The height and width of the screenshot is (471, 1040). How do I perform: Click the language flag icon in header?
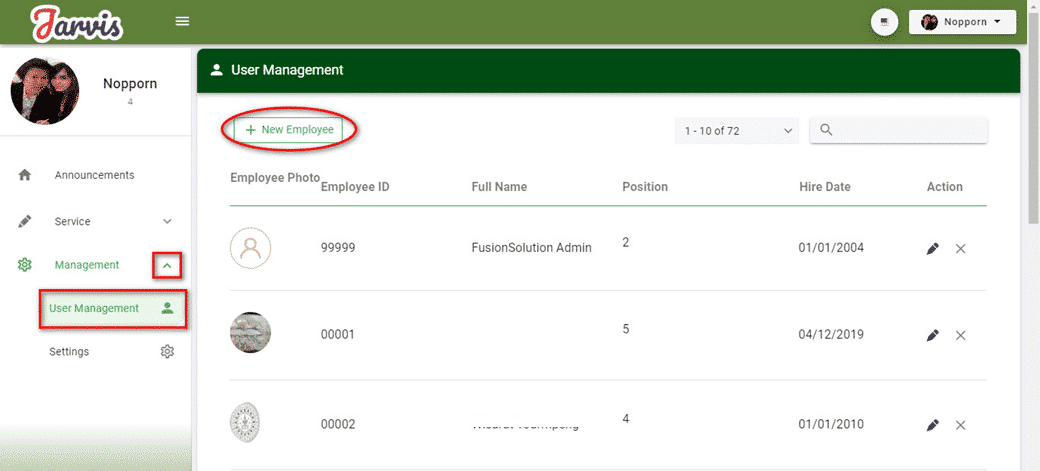pos(884,22)
